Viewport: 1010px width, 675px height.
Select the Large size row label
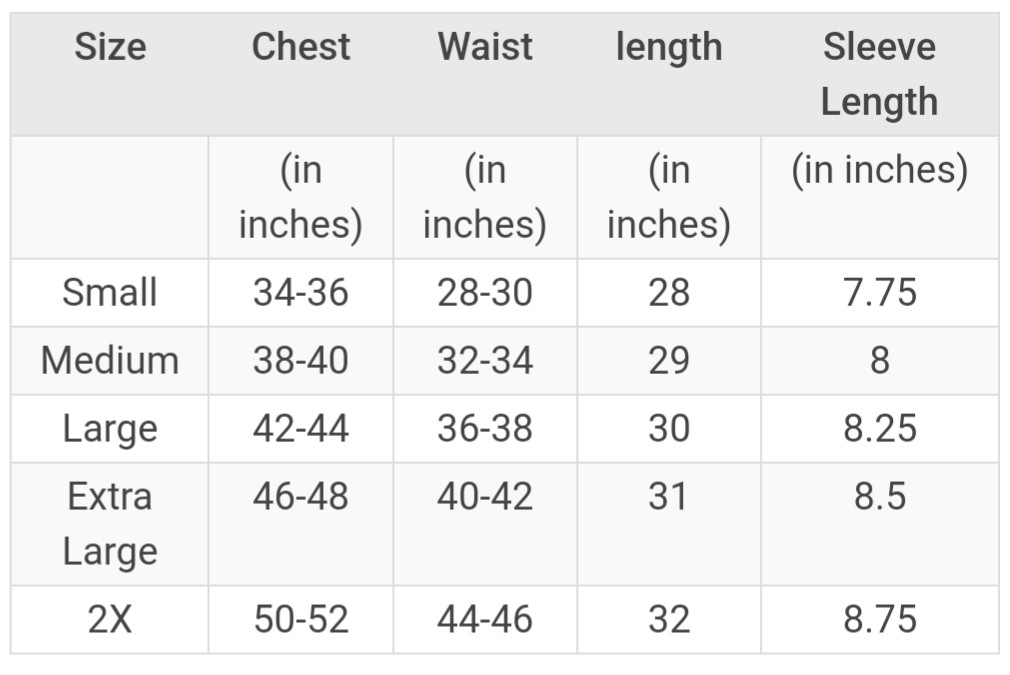point(110,430)
